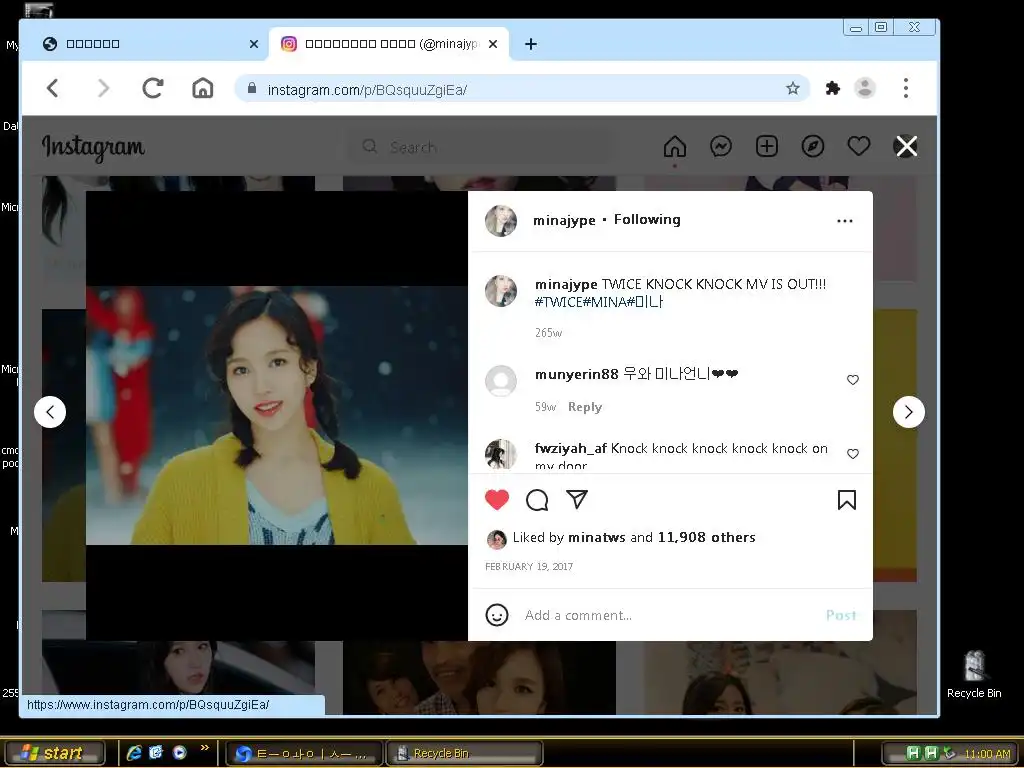Viewport: 1024px width, 768px height.
Task: View the 11,908 others likes list
Action: 706,537
